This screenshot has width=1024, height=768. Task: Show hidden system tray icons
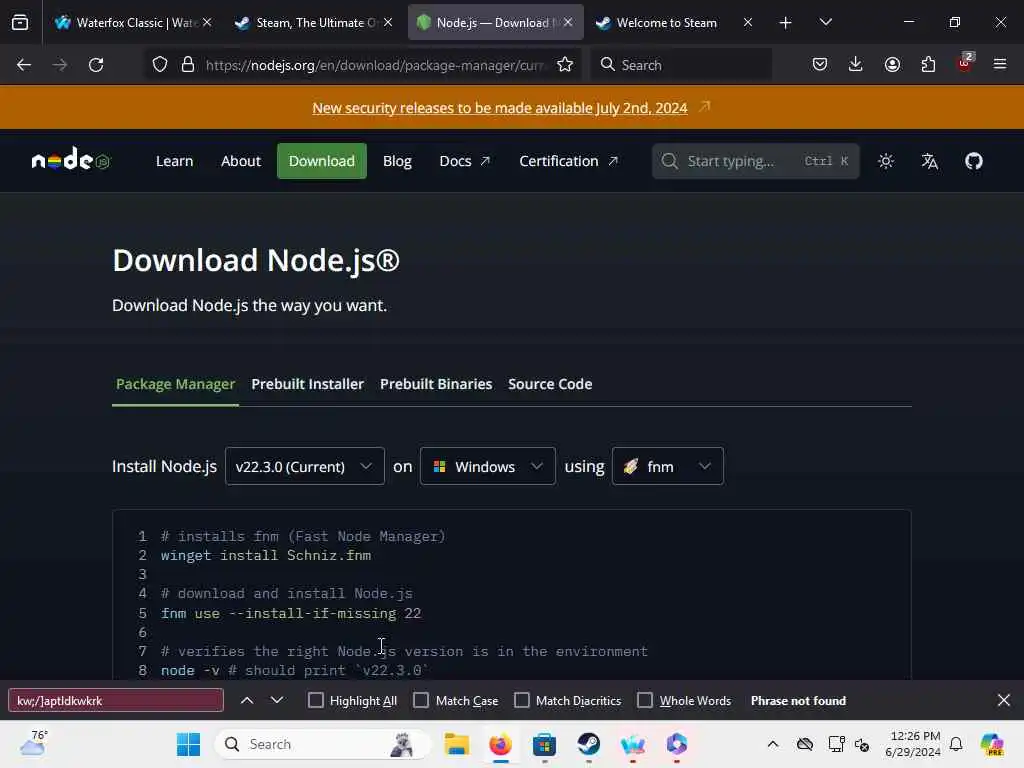pyautogui.click(x=773, y=744)
